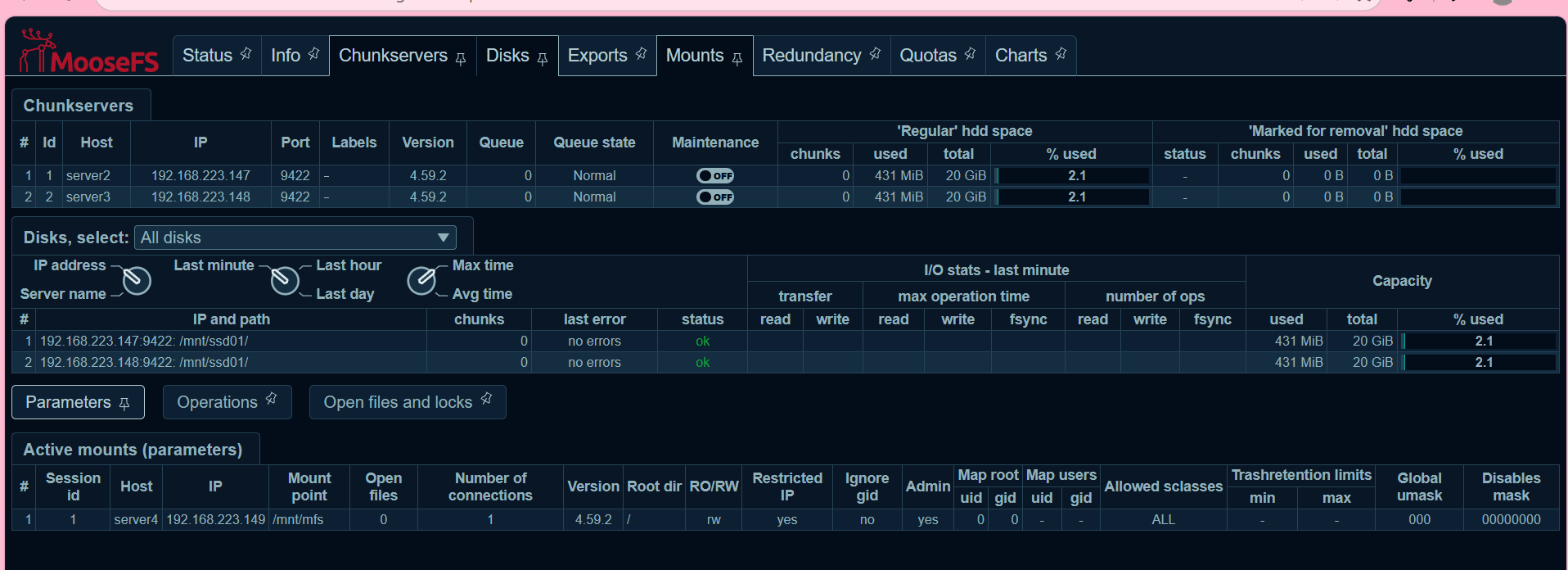Pin the Quotas tab
Viewport: 1568px width, 570px height.
click(x=970, y=54)
